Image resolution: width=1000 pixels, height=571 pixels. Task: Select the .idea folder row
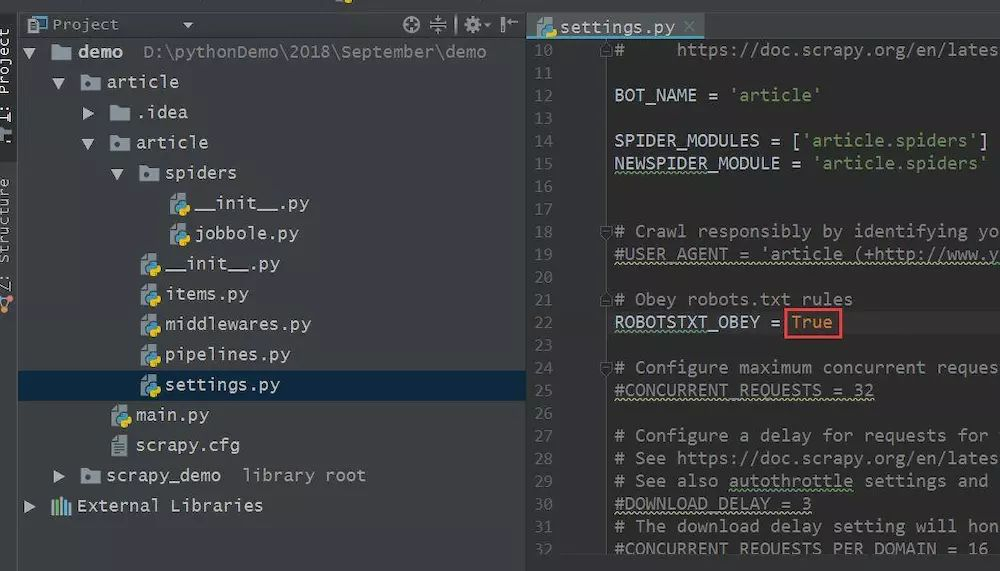[x=272, y=113]
